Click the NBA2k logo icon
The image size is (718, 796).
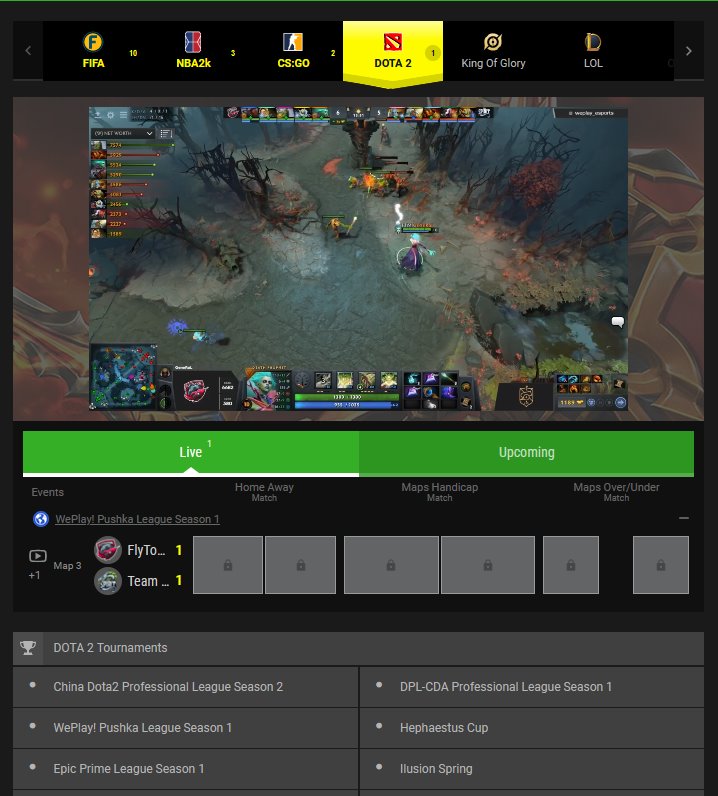pyautogui.click(x=193, y=42)
